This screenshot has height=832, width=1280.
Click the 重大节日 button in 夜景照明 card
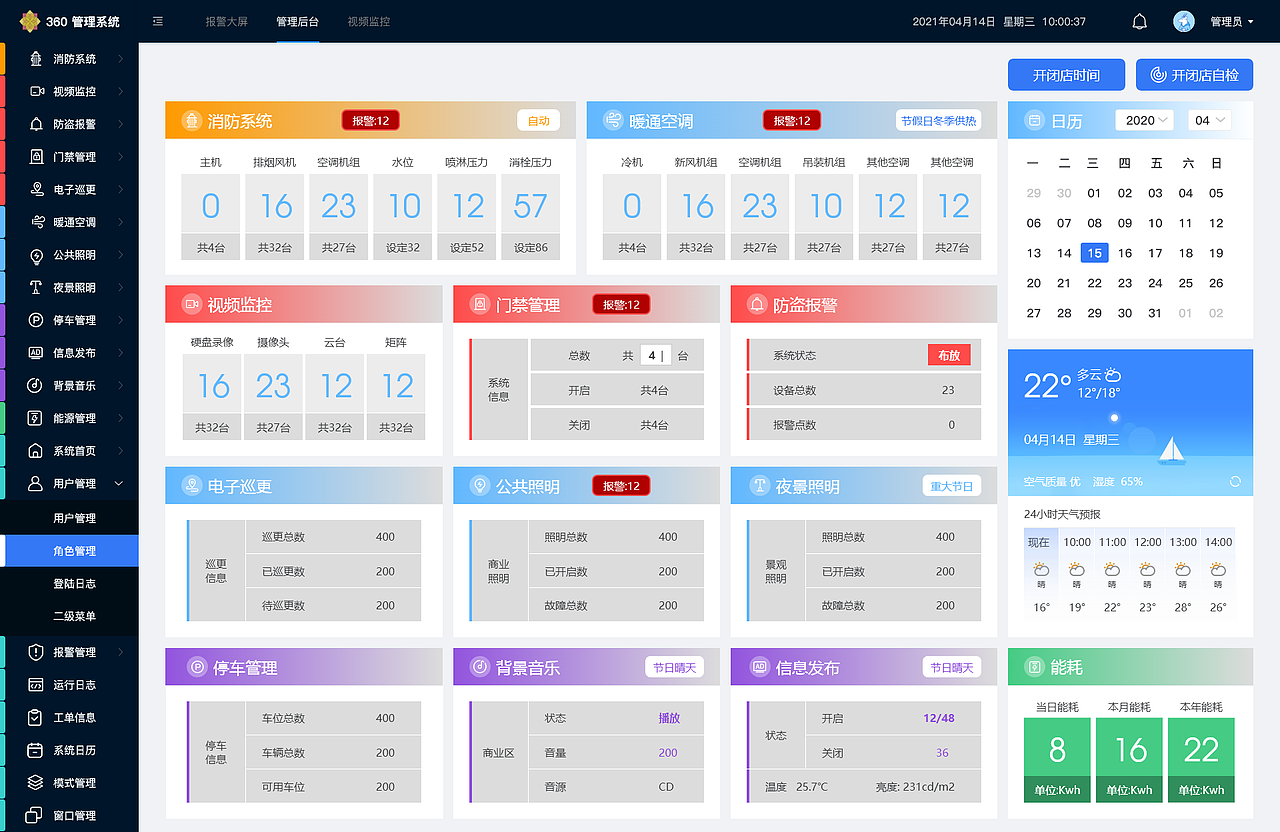[951, 486]
